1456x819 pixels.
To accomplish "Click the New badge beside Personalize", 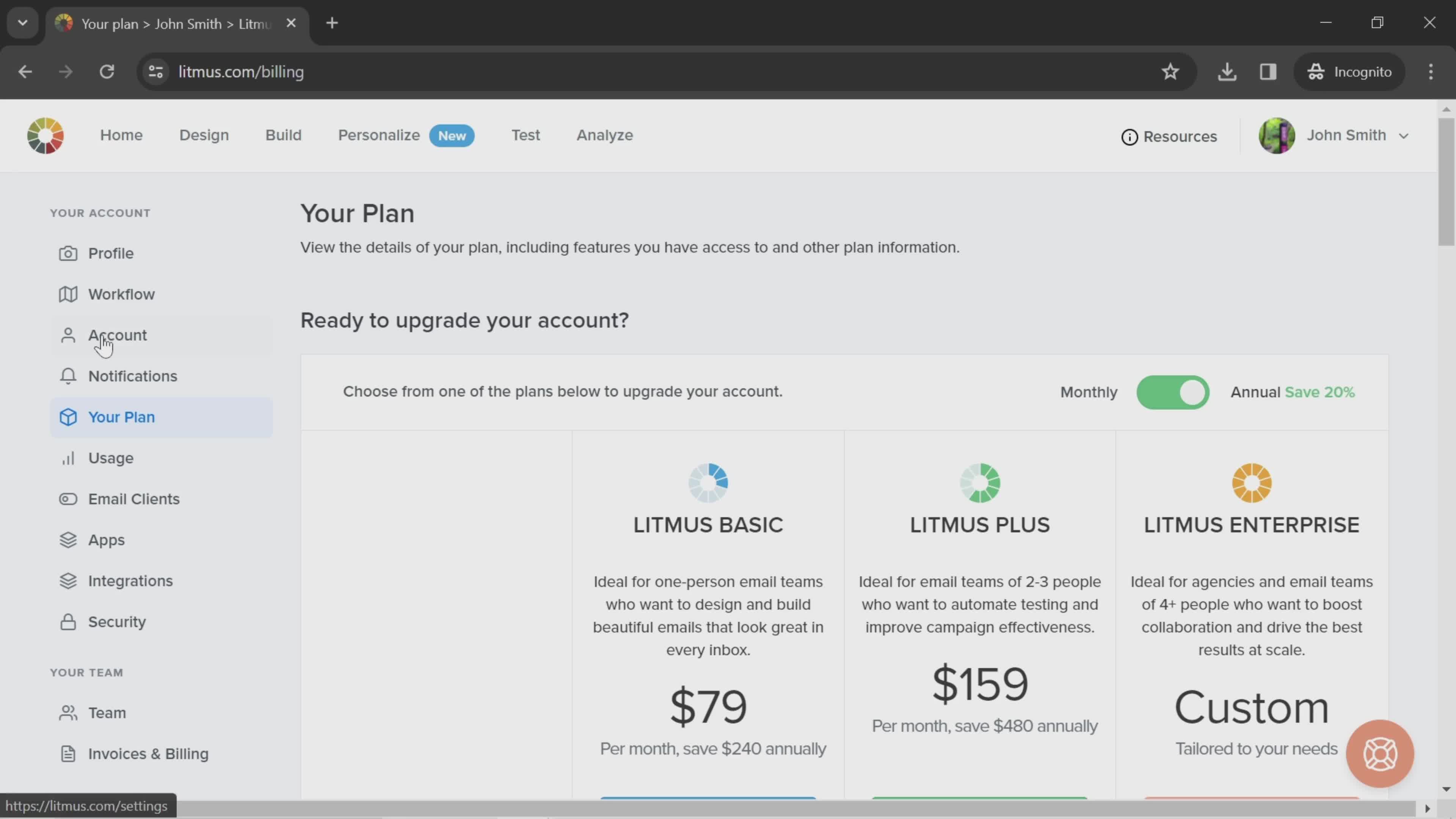I will point(452,136).
